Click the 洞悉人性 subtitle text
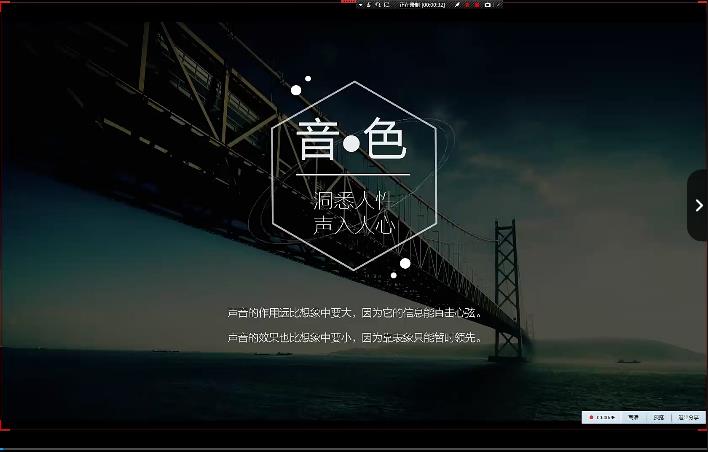708x452 pixels. (352, 200)
